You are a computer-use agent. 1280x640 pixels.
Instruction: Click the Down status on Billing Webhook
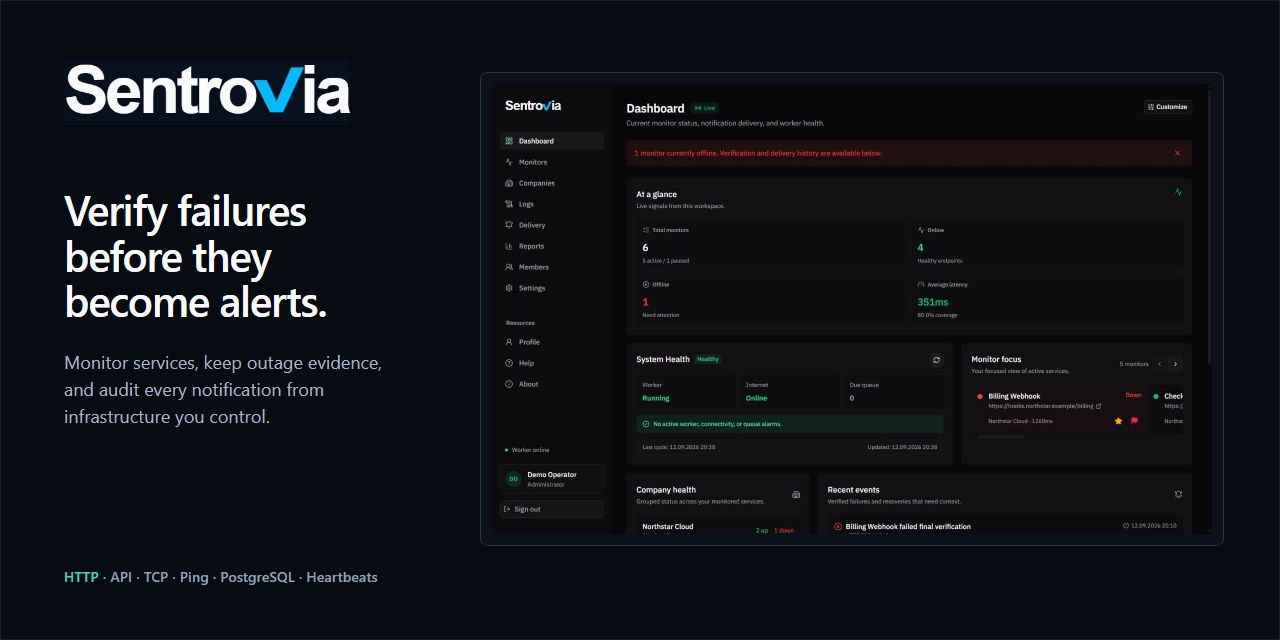pos(1133,395)
